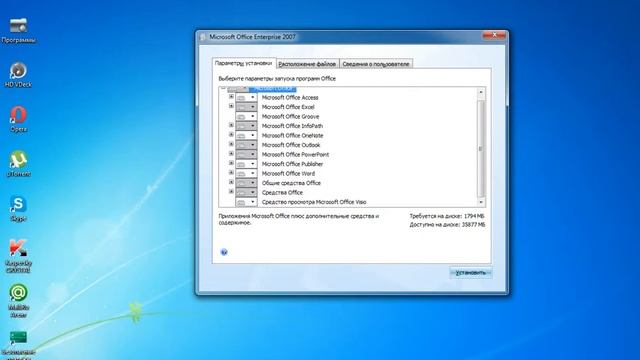This screenshot has height=360, width=640.
Task: Click the component list scrollbar down arrow
Action: click(481, 202)
